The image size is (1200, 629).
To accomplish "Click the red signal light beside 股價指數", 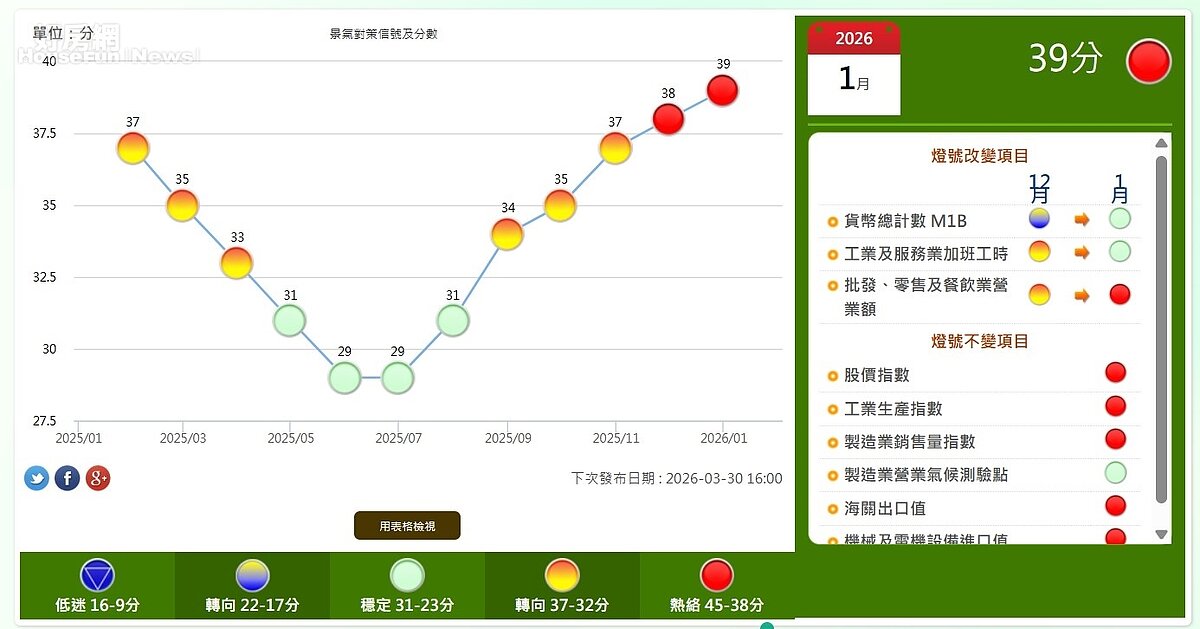I will click(x=1116, y=372).
